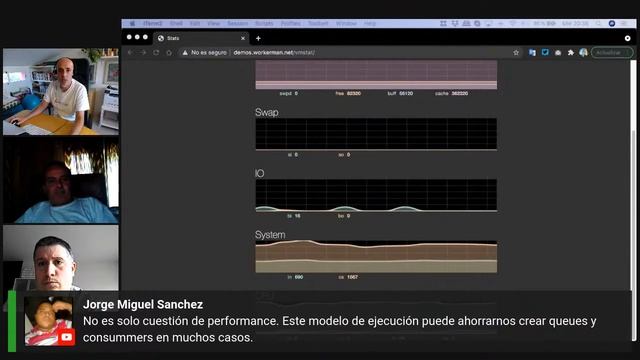Open the Help menu
The height and width of the screenshot is (360, 640).
370,24
